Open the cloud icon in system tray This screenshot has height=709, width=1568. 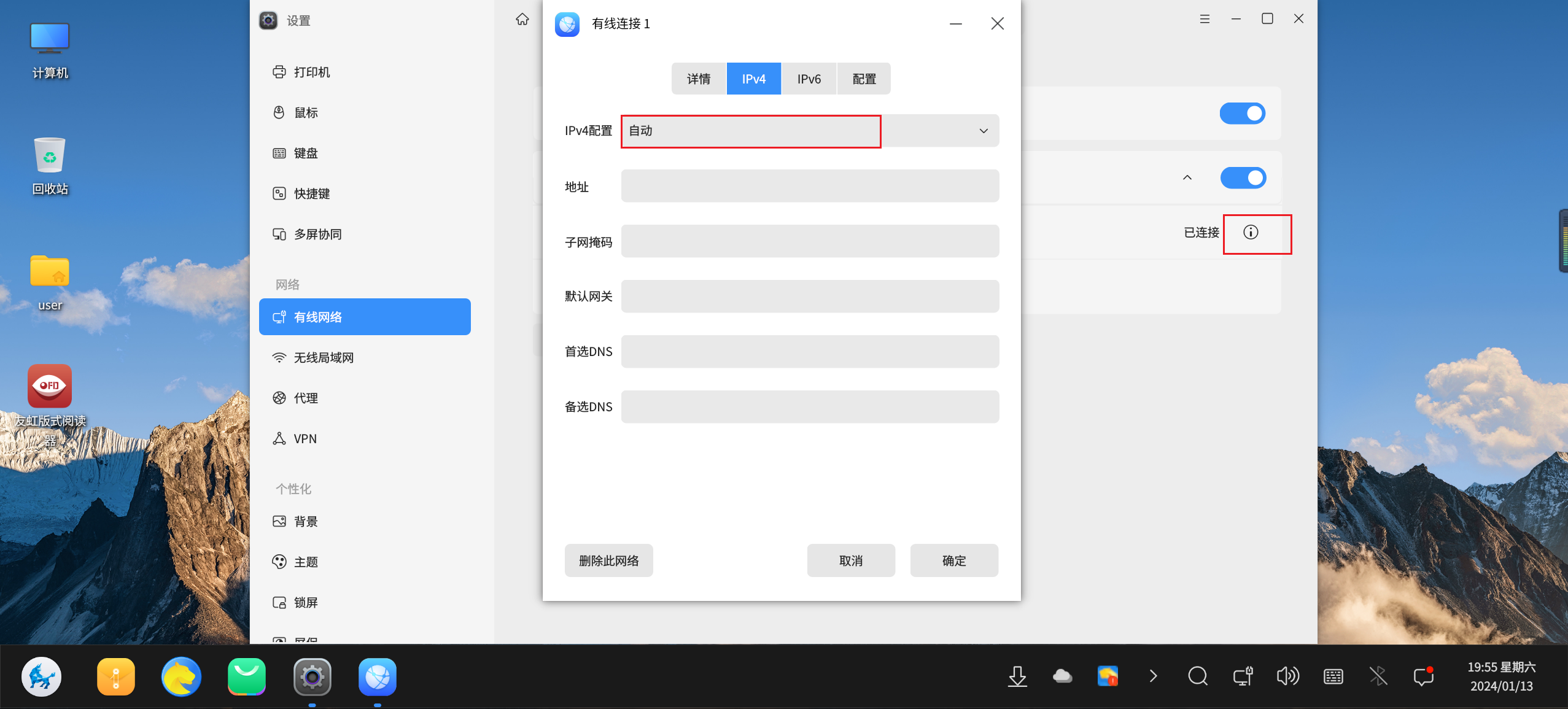(1062, 676)
